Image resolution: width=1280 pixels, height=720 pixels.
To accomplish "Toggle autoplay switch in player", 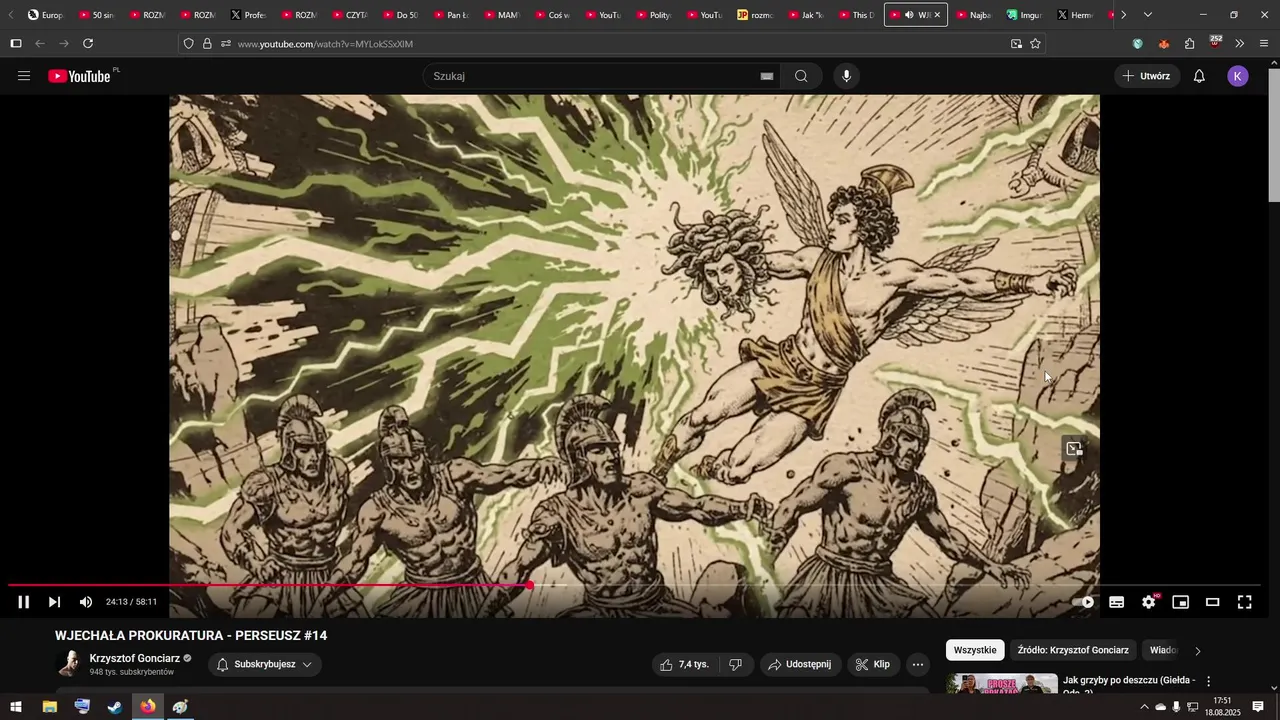I will (1084, 602).
